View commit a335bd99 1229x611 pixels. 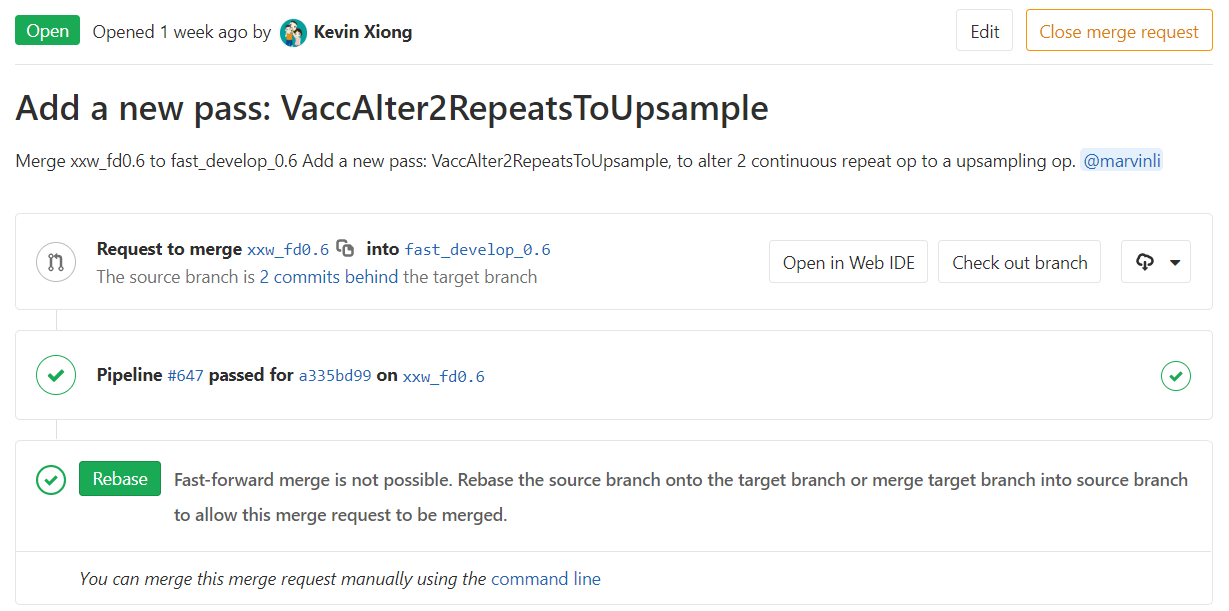tap(335, 376)
